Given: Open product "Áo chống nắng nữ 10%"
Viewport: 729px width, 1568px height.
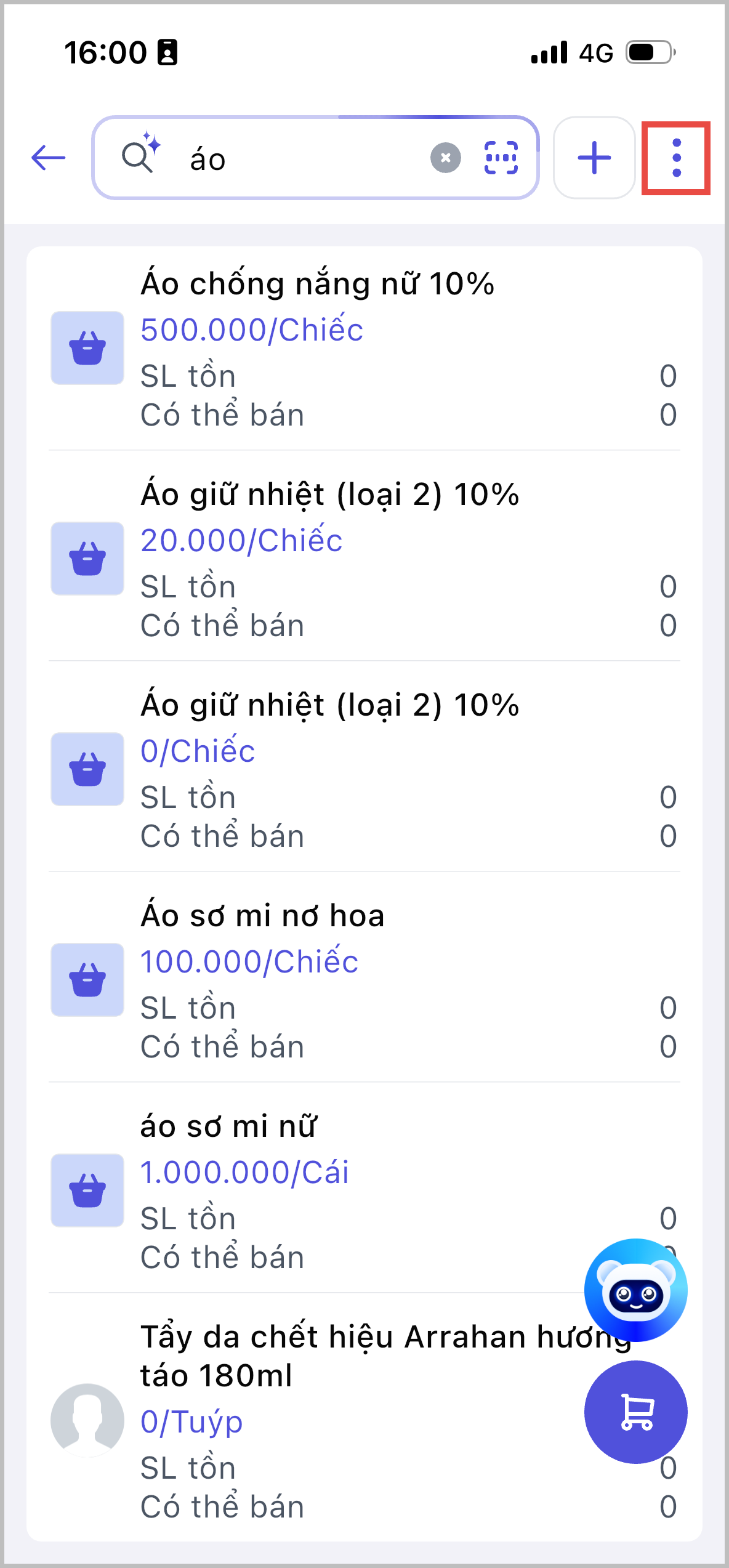Looking at the screenshot, I should coord(317,285).
